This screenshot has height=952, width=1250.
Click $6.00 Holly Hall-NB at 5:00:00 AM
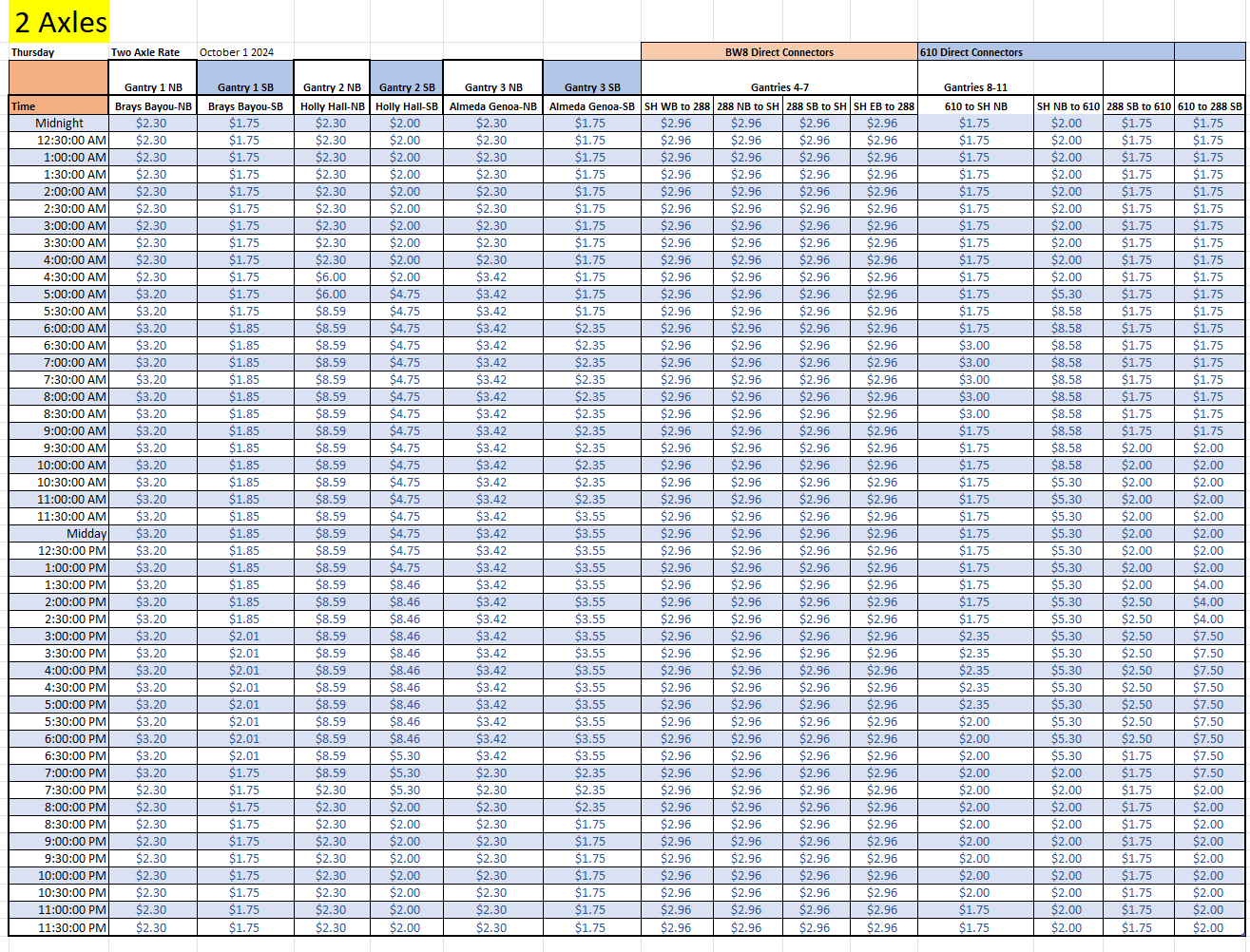pos(332,295)
